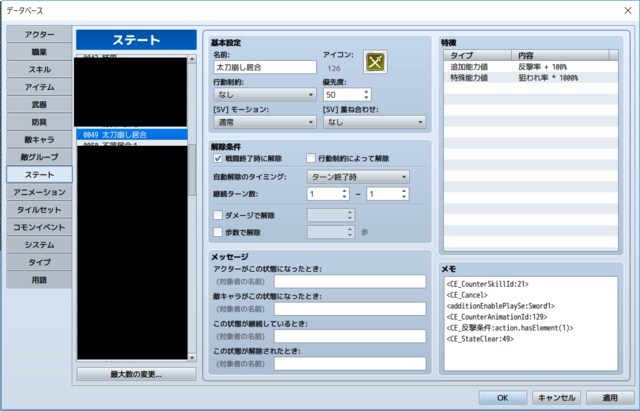Screen dimensions: 640x411
Task: Enable 歩数で解除 checkbox
Action: pyautogui.click(x=218, y=232)
